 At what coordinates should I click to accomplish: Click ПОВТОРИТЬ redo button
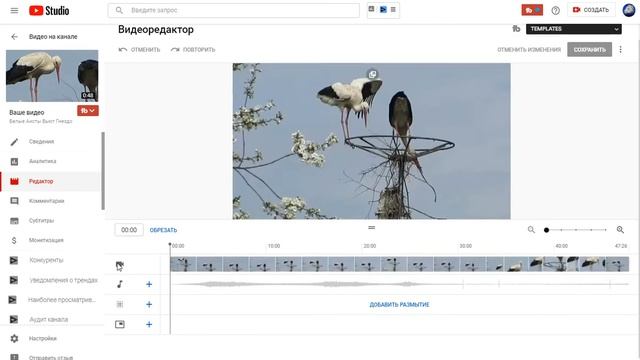coord(193,50)
